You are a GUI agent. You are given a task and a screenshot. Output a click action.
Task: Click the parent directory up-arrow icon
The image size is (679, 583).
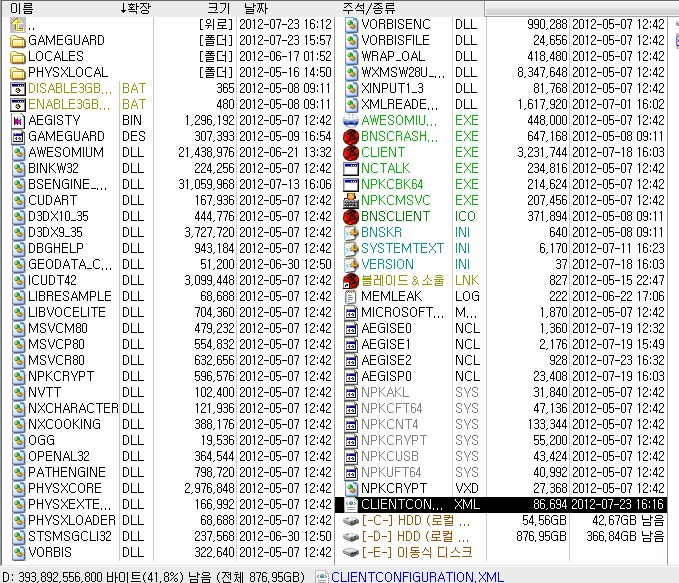(x=18, y=25)
